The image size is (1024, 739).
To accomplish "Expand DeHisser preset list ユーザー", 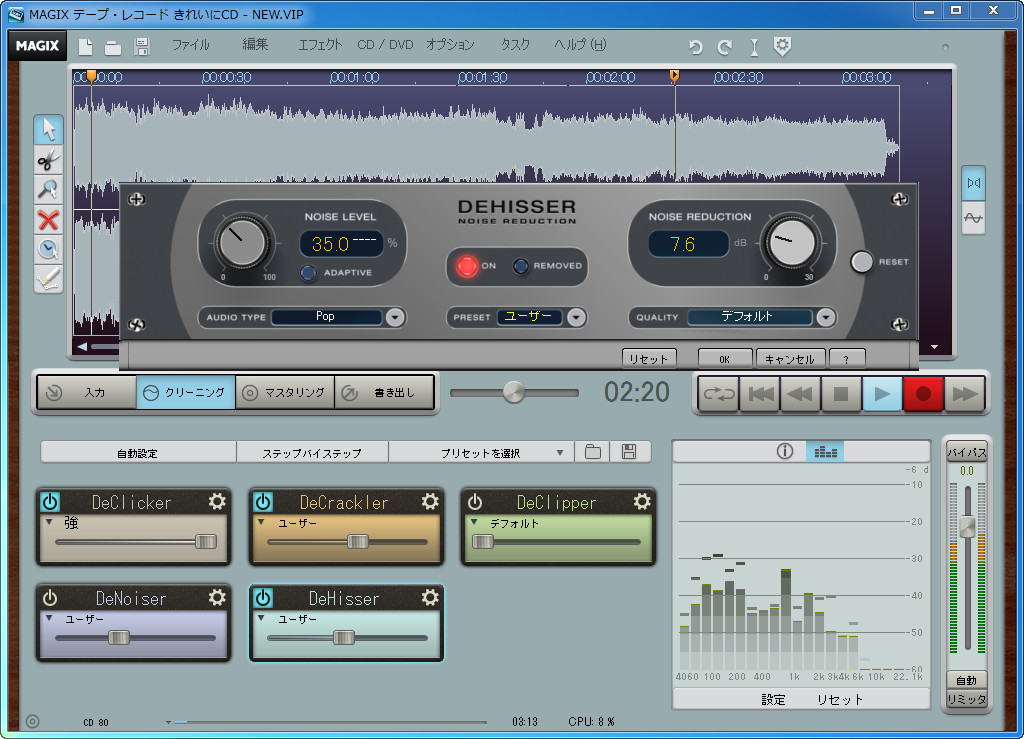I will coord(261,618).
